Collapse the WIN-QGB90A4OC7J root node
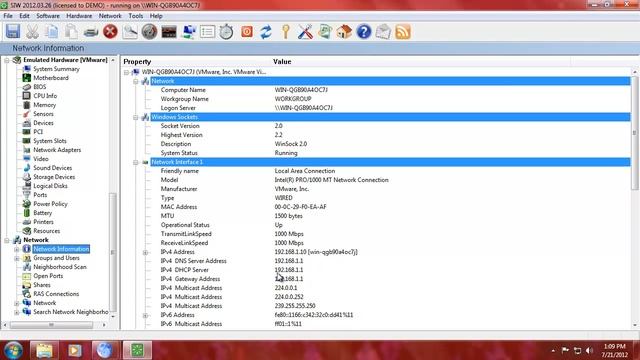Viewport: 640px width, 360px height. (127, 72)
